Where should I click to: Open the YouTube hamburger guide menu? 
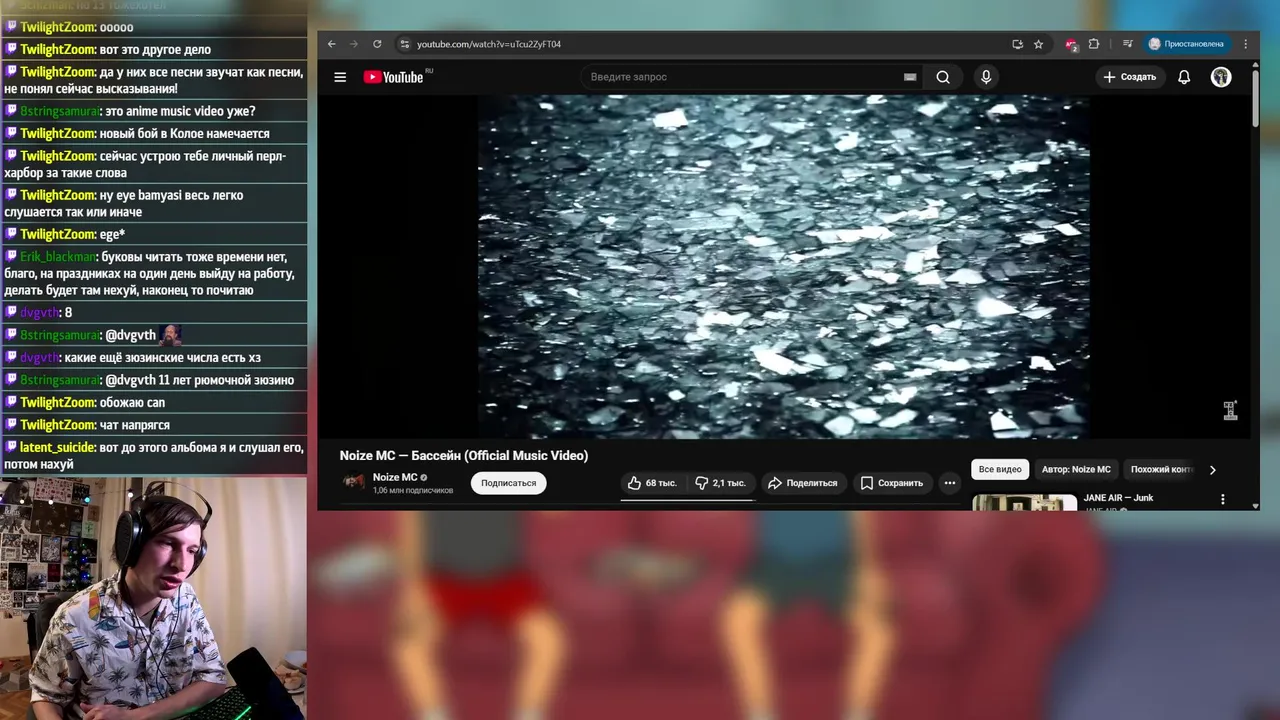coord(340,77)
